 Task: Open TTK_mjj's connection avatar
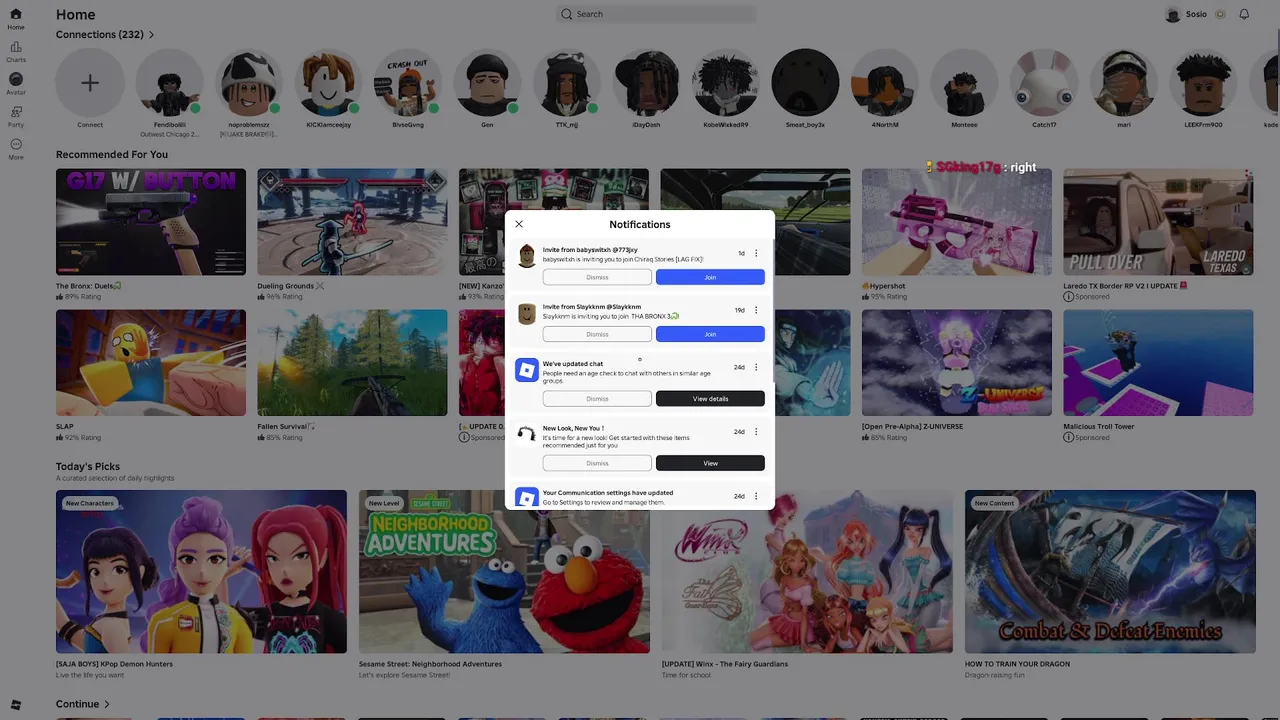[567, 83]
